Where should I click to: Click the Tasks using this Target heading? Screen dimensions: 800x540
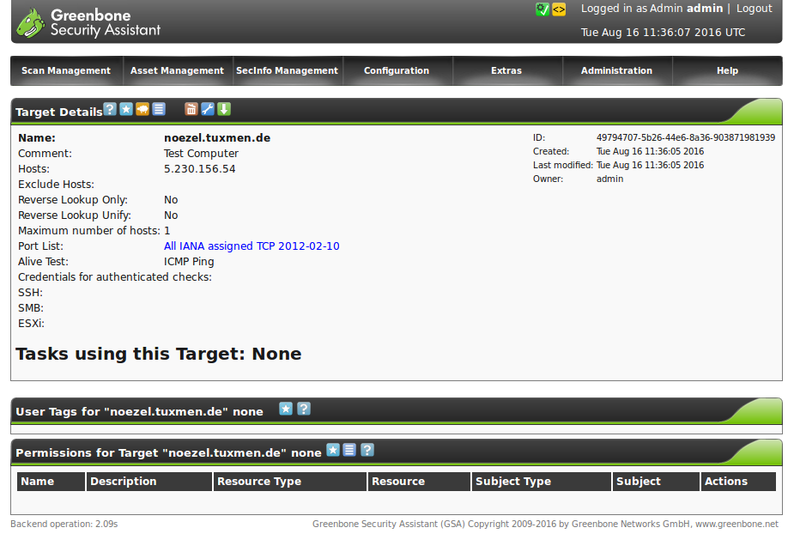point(159,354)
